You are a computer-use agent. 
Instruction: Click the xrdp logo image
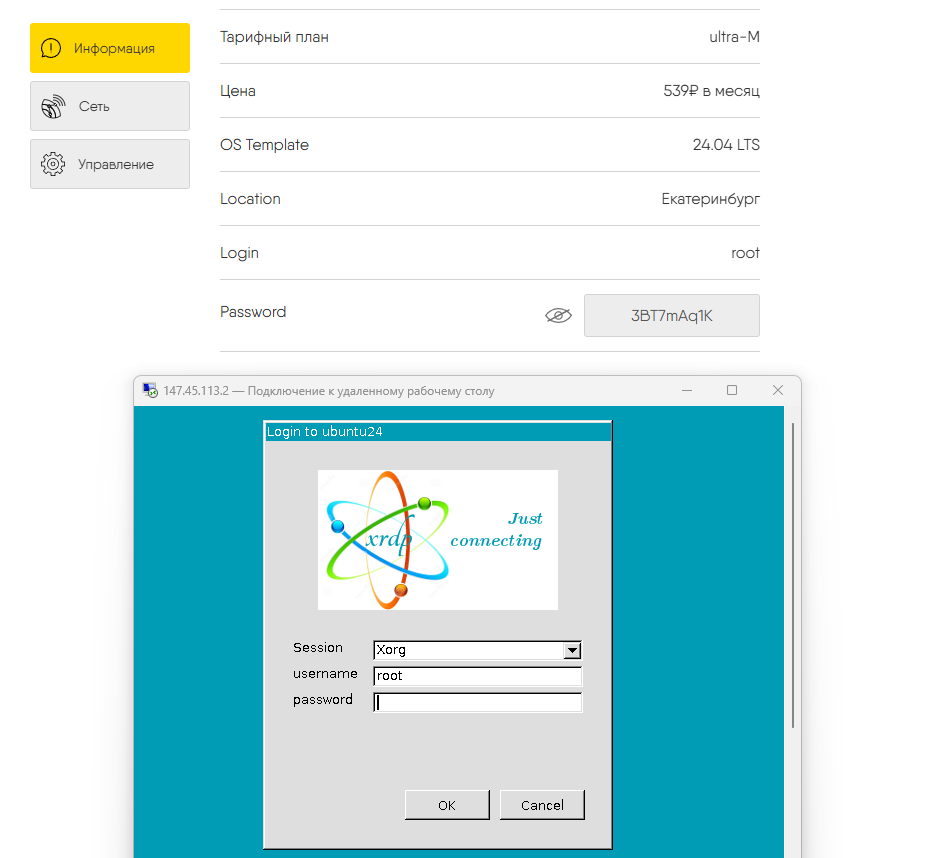(x=438, y=540)
